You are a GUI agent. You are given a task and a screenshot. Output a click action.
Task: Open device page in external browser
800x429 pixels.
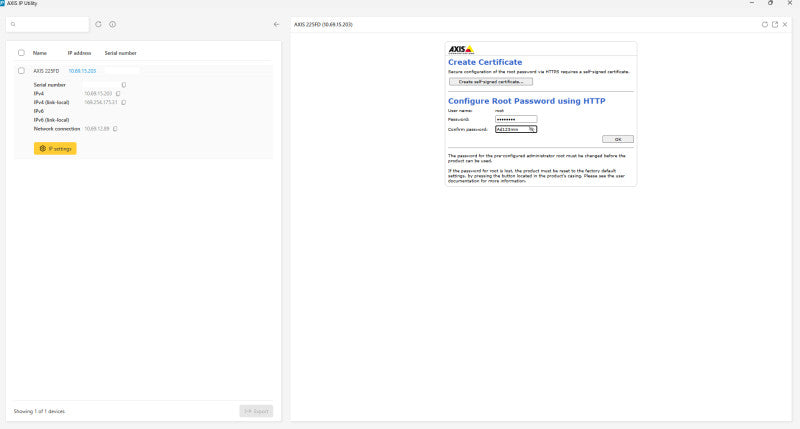[x=775, y=24]
